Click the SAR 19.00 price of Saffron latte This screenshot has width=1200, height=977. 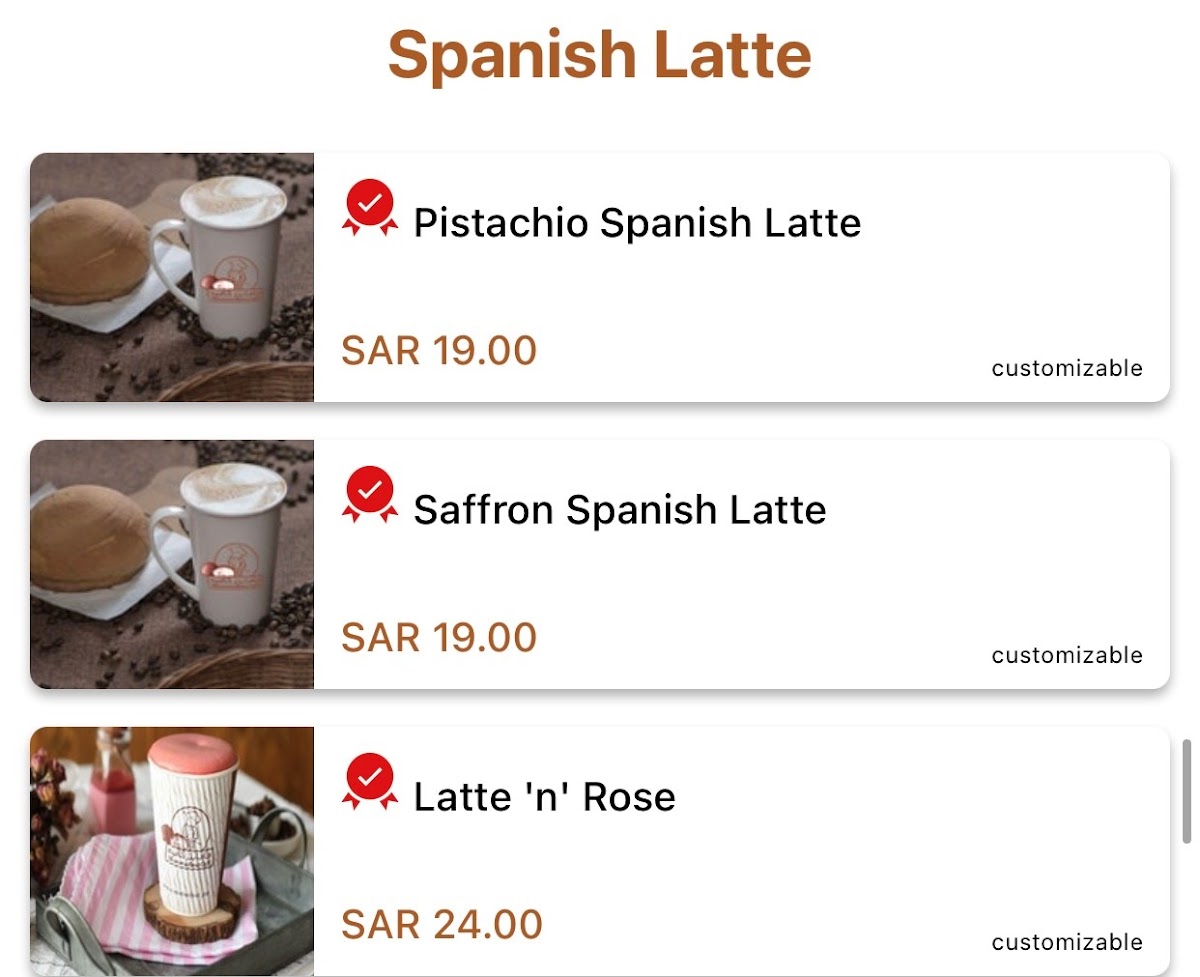[x=439, y=638]
